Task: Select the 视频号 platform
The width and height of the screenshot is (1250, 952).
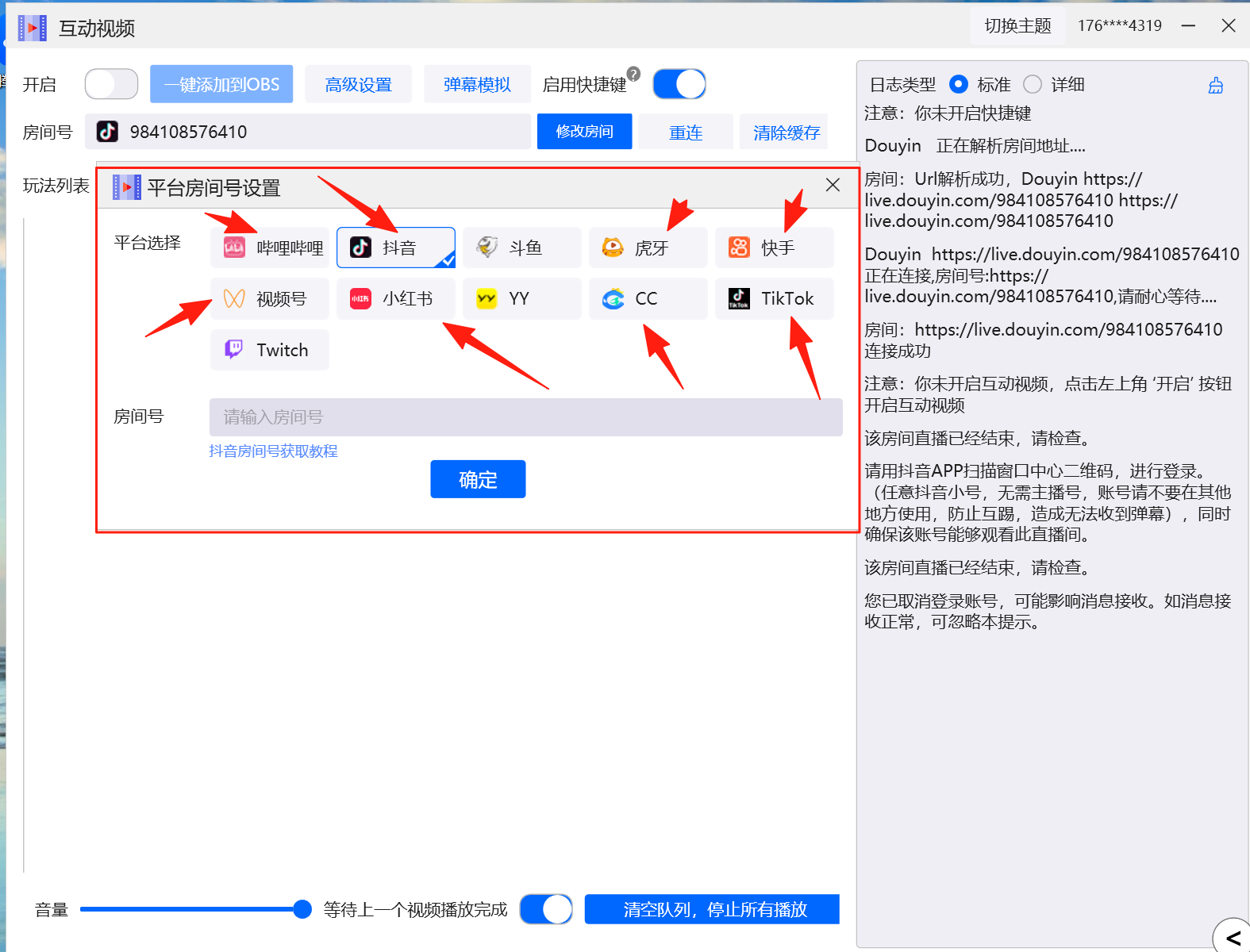Action: point(270,298)
